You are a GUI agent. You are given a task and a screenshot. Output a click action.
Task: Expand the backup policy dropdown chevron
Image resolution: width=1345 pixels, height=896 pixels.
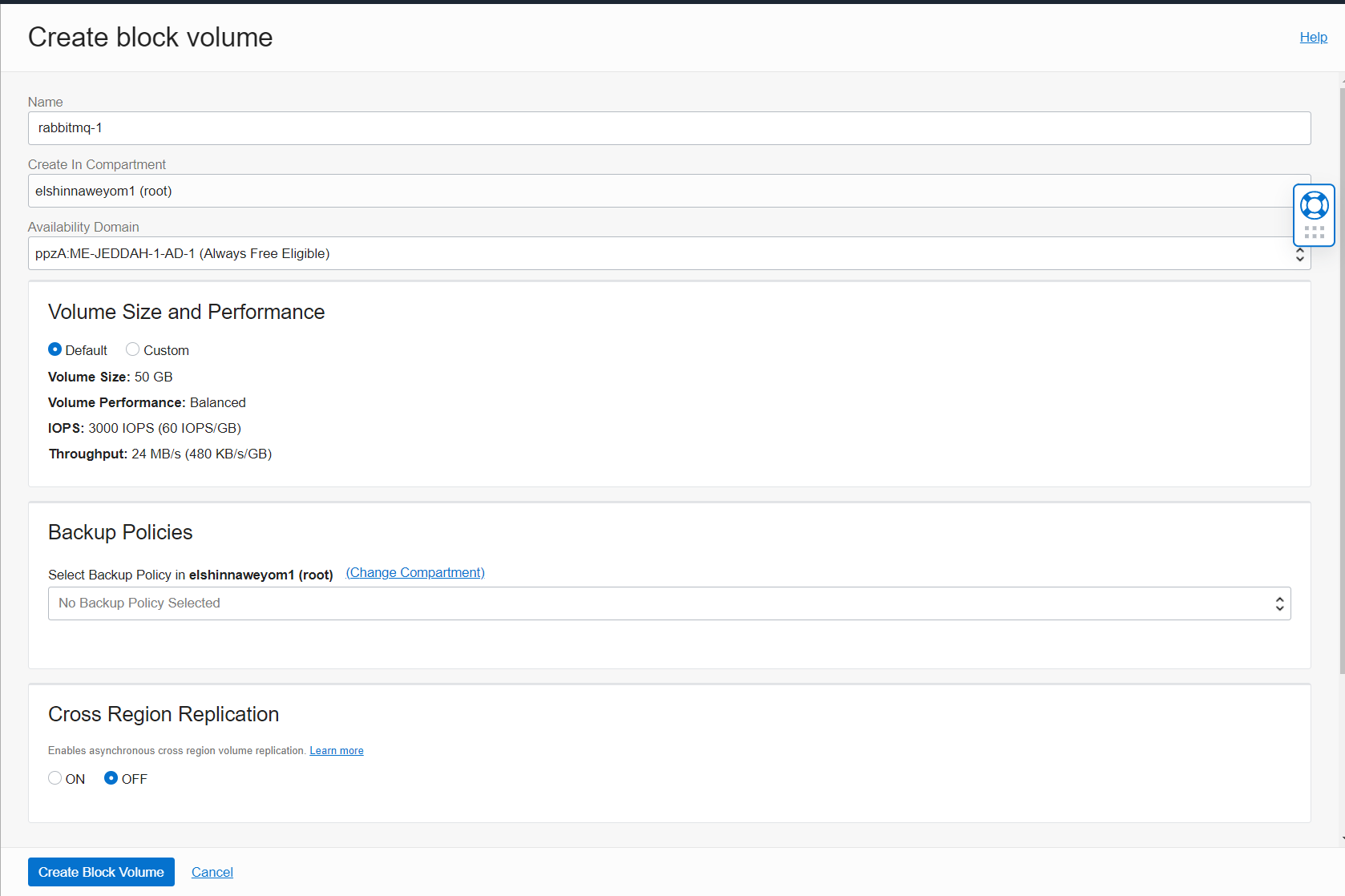click(x=1278, y=603)
